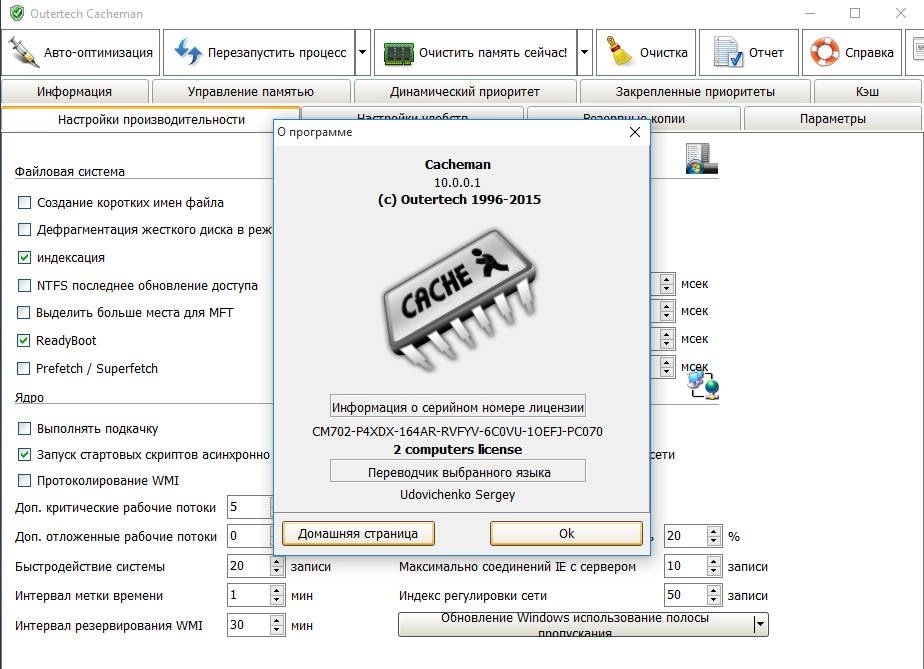Adjust spinner for Индекс регулировки сети
Viewport: 924px width, 669px height.
[714, 595]
